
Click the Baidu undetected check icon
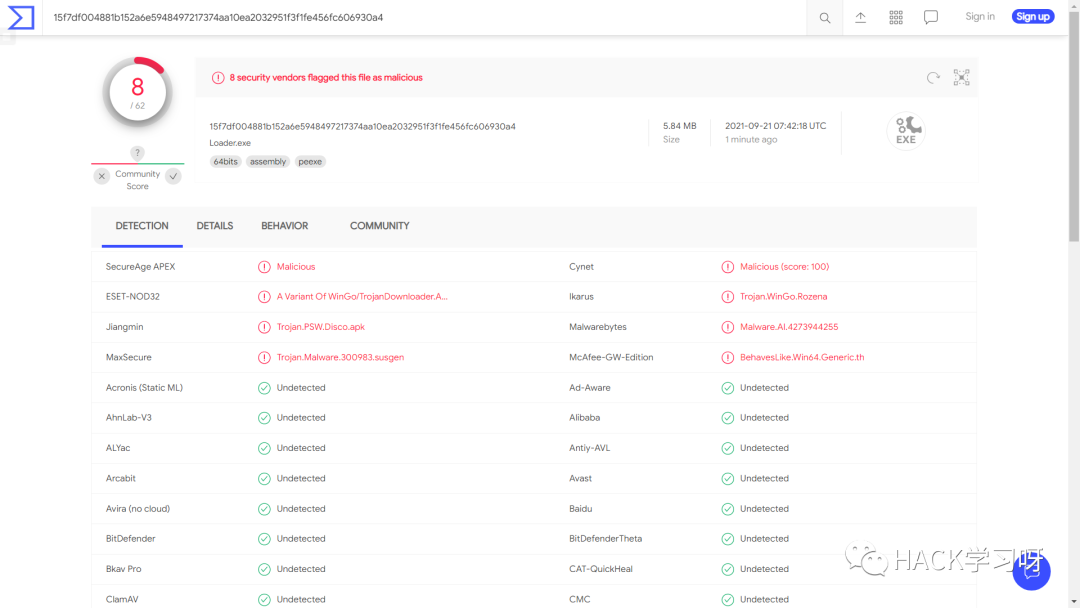727,509
